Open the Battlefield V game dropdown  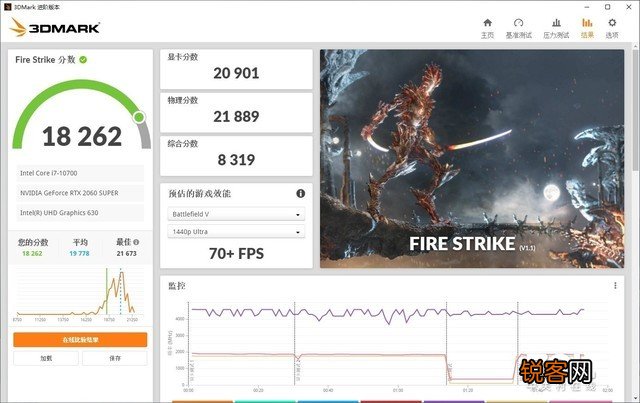pyautogui.click(x=236, y=214)
